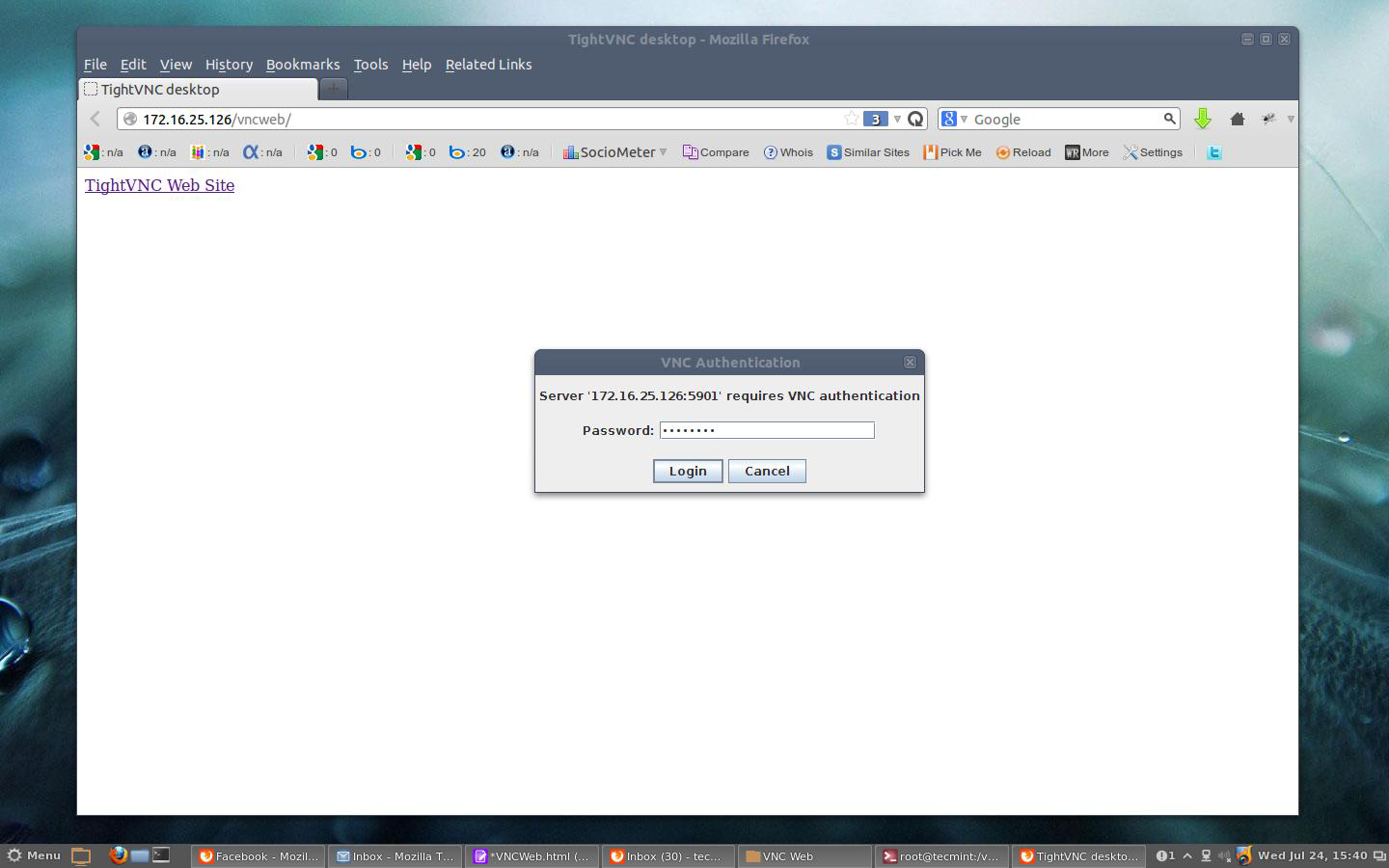Click the Similar Sites toolbar icon
1389x868 pixels.
[x=867, y=152]
